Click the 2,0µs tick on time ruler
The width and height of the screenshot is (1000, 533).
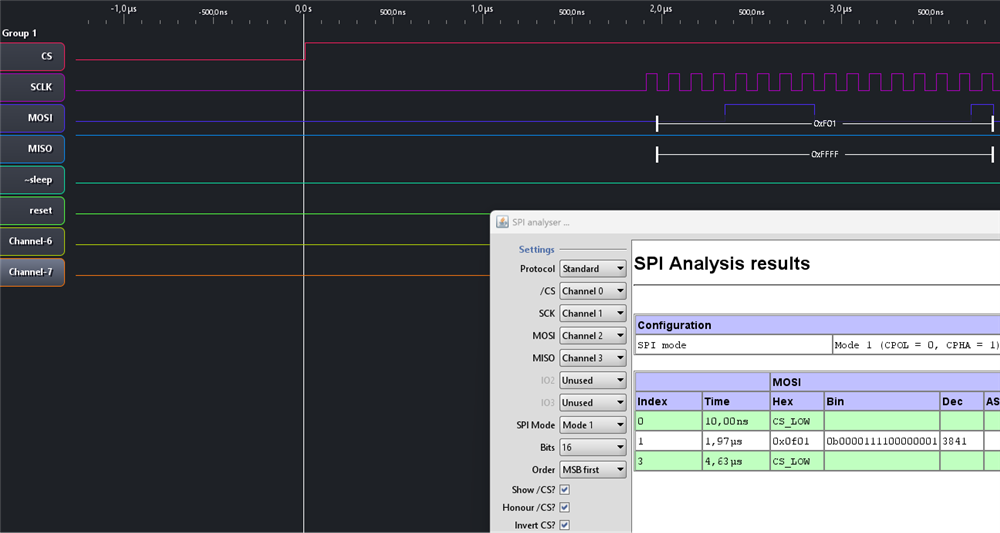pos(661,9)
